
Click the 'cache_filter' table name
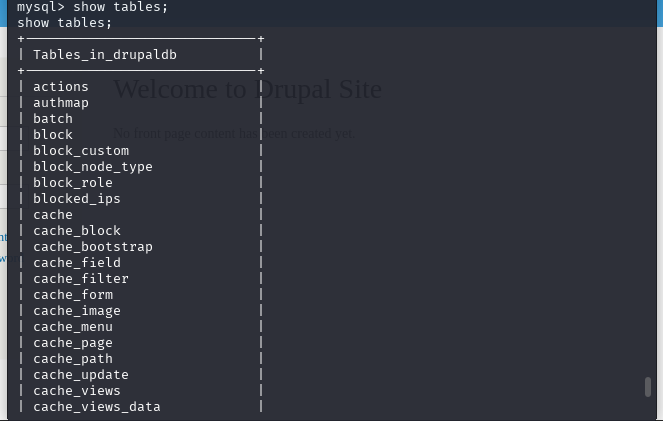pos(81,279)
